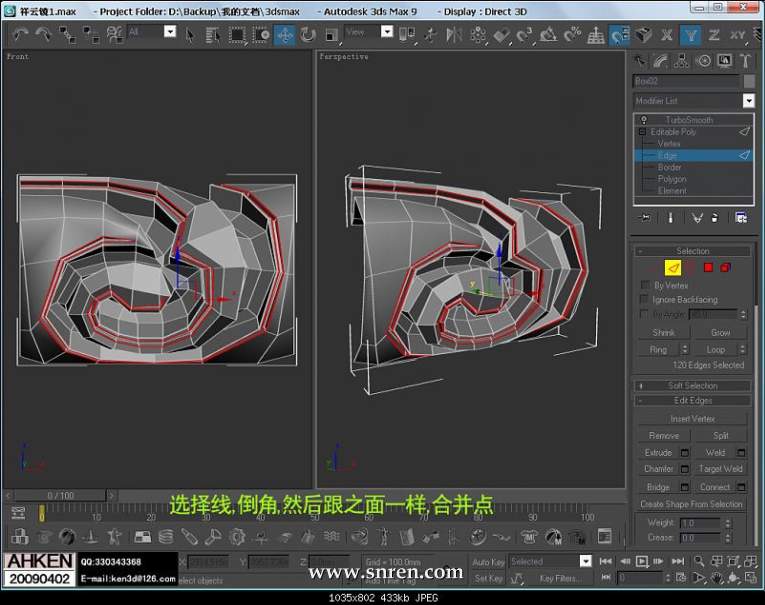Switch to the Modify command panel tab

(660, 61)
